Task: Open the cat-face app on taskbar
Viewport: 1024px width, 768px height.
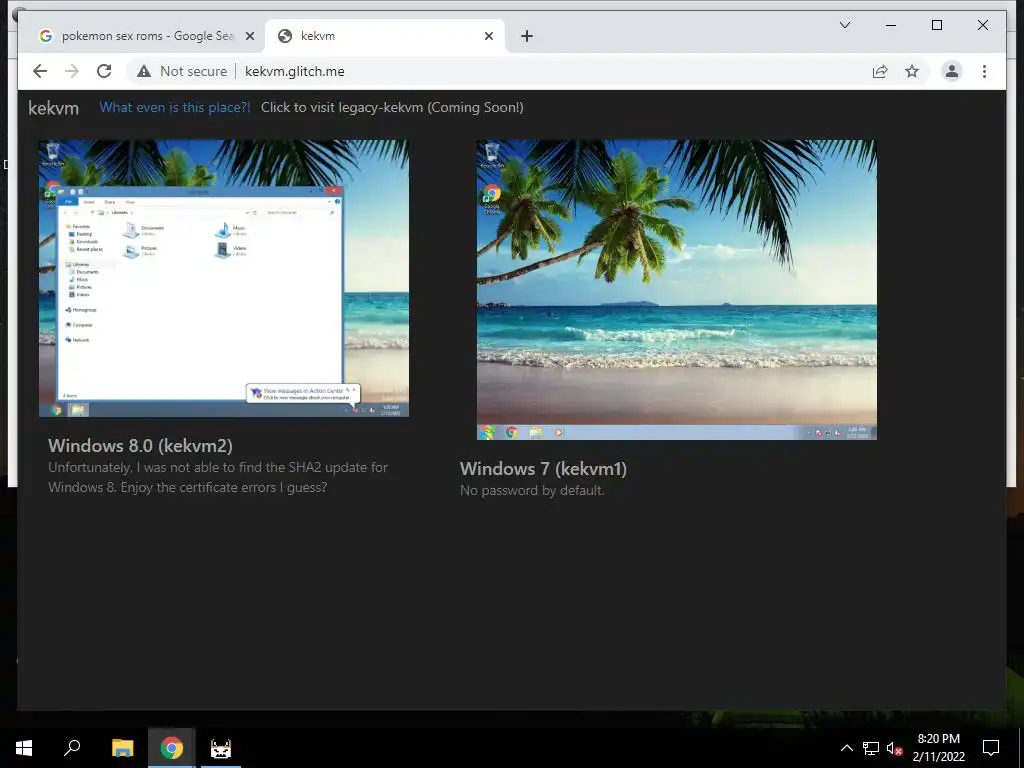Action: (x=221, y=748)
